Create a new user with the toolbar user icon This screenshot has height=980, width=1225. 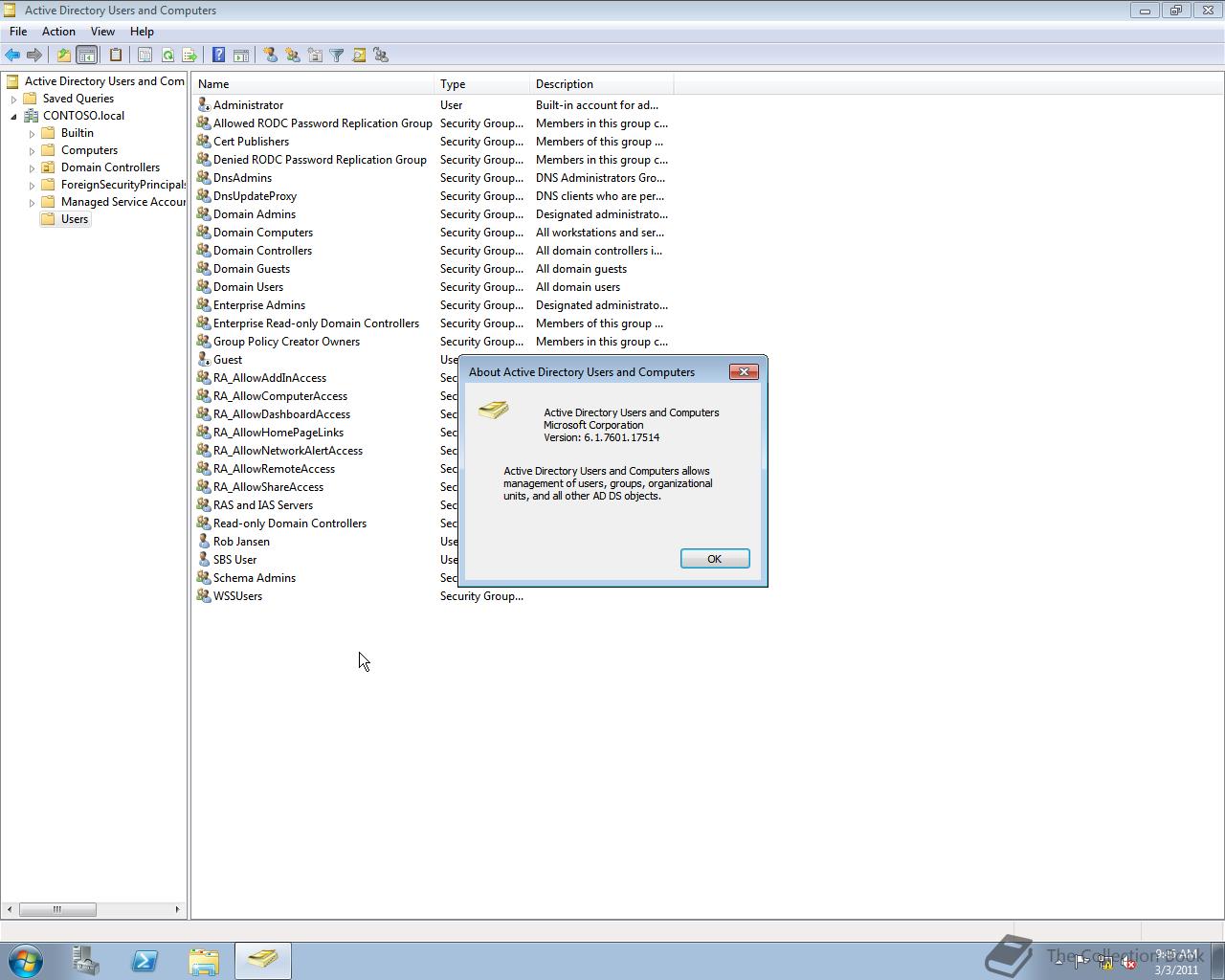coord(271,56)
